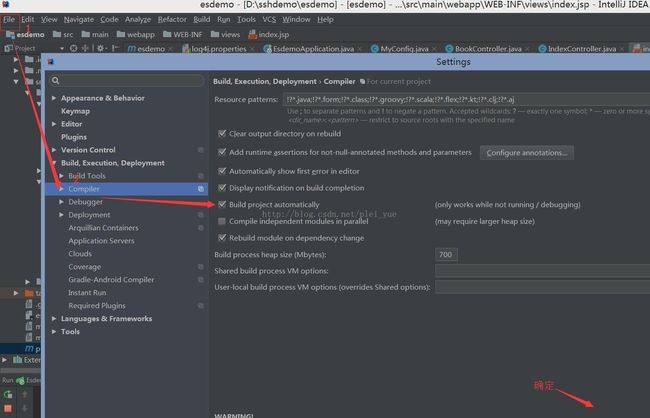Click the Project tool window icon
This screenshot has width=650, height=418.
8,49
